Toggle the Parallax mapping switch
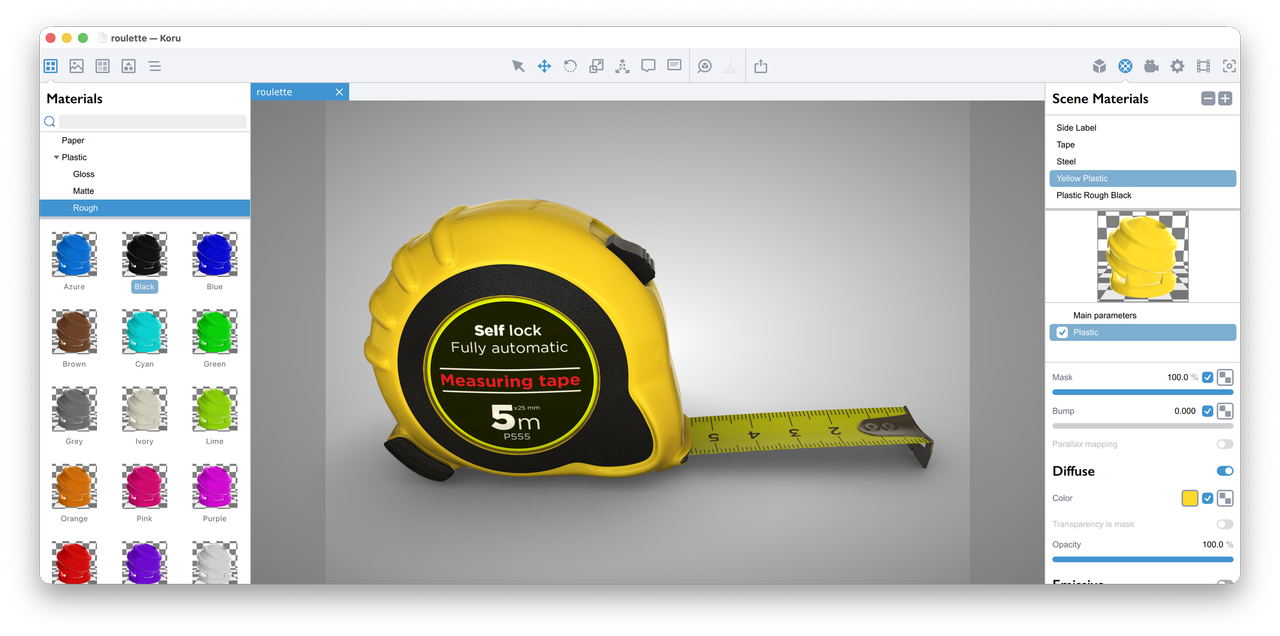This screenshot has height=636, width=1280. [x=1225, y=444]
